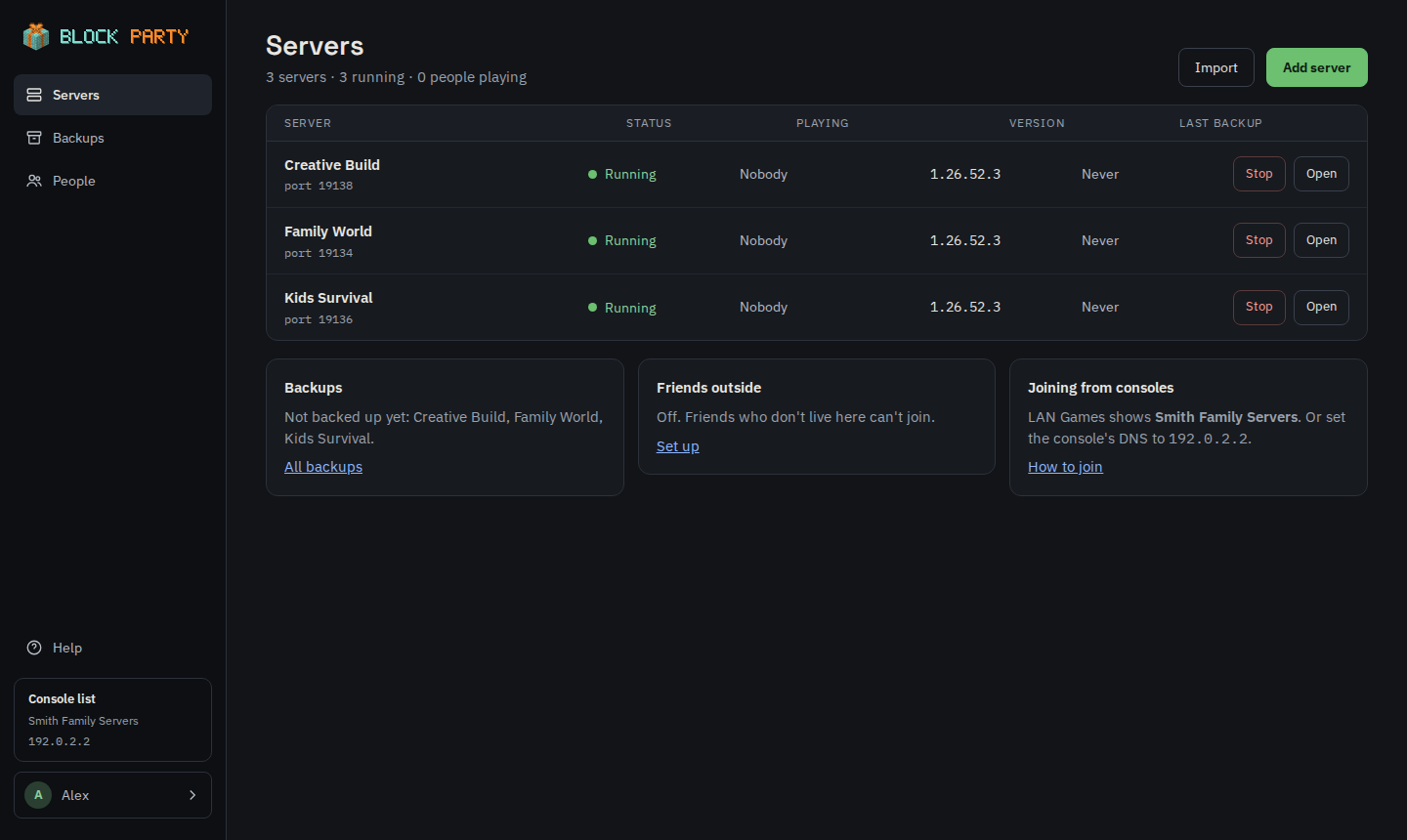The image size is (1407, 840).
Task: Click version 1.26.52.3 in Kids Survival row
Action: tap(965, 307)
